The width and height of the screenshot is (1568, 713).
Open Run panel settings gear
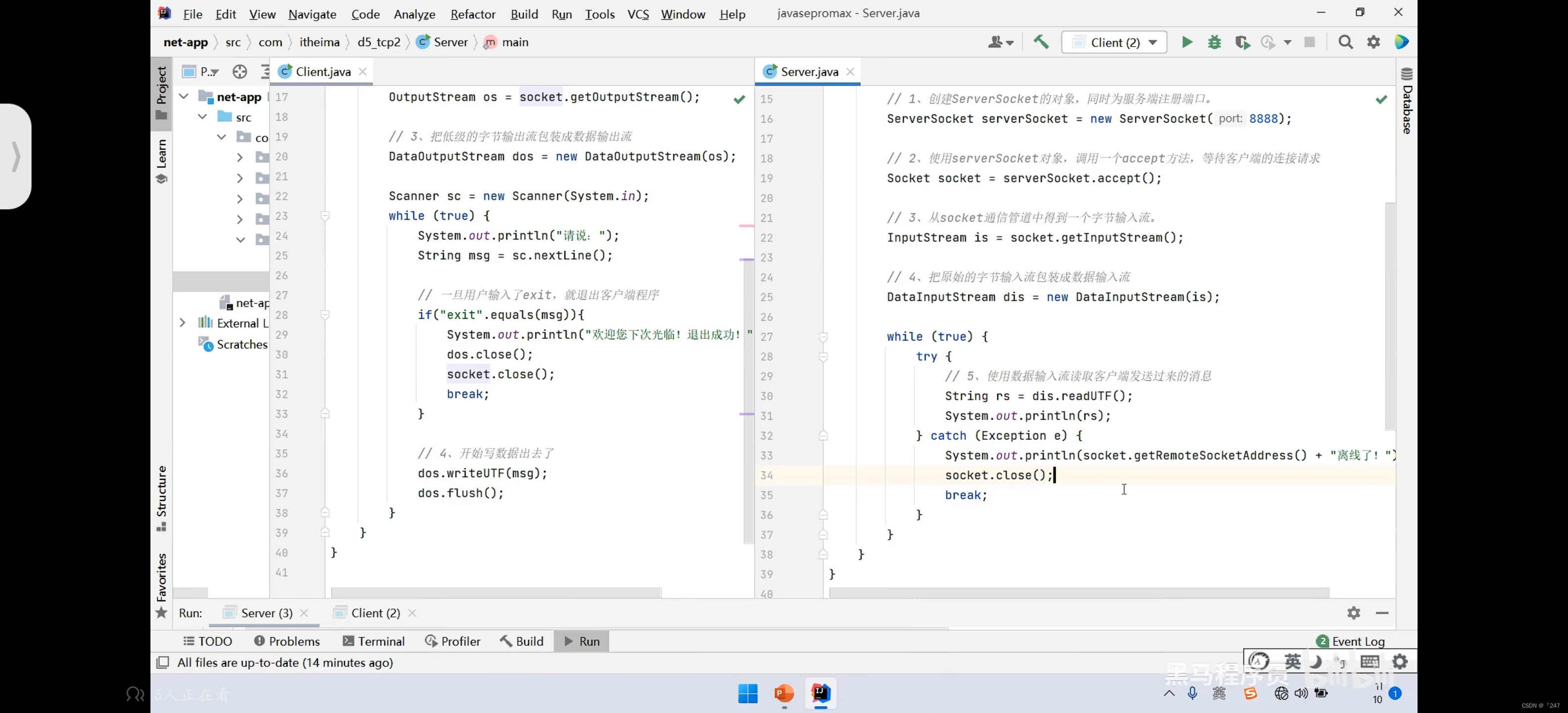1353,613
